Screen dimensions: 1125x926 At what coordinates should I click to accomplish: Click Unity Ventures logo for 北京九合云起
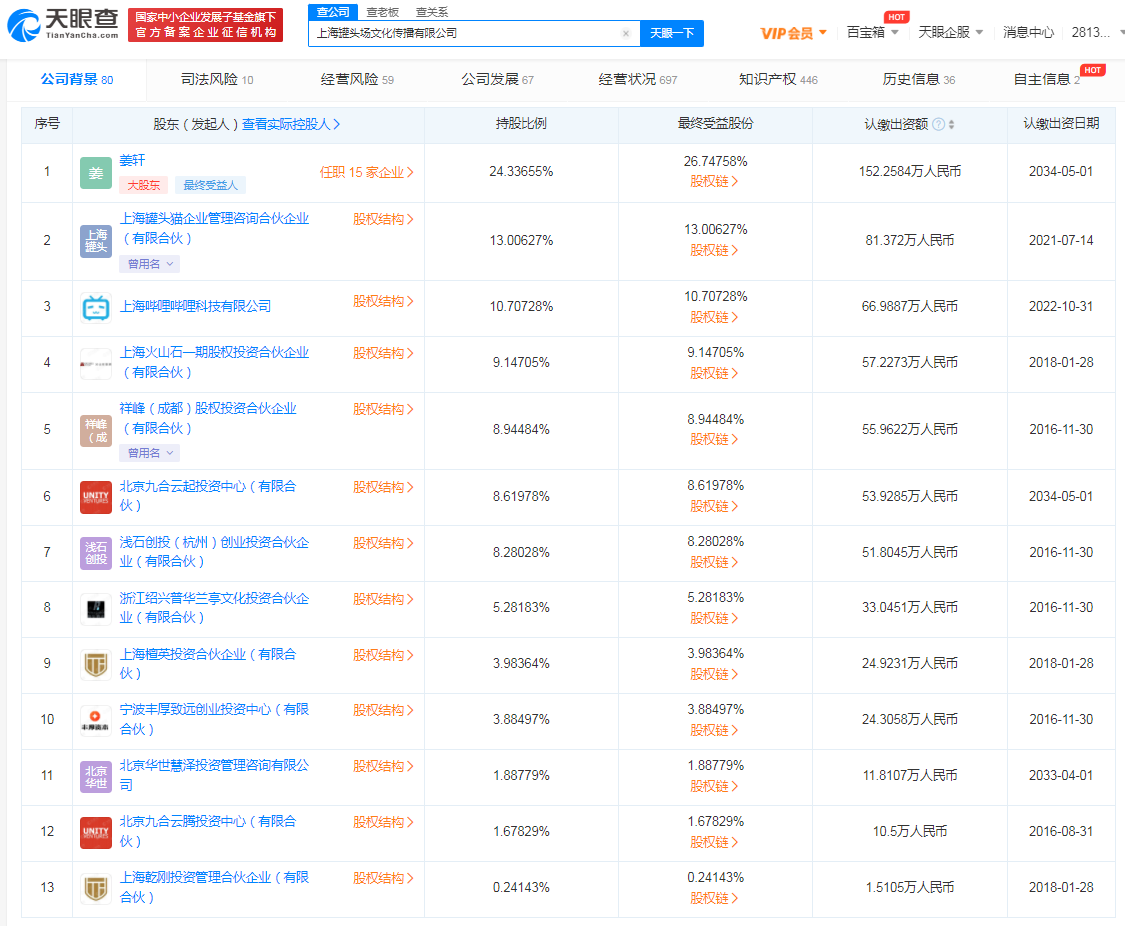point(95,497)
